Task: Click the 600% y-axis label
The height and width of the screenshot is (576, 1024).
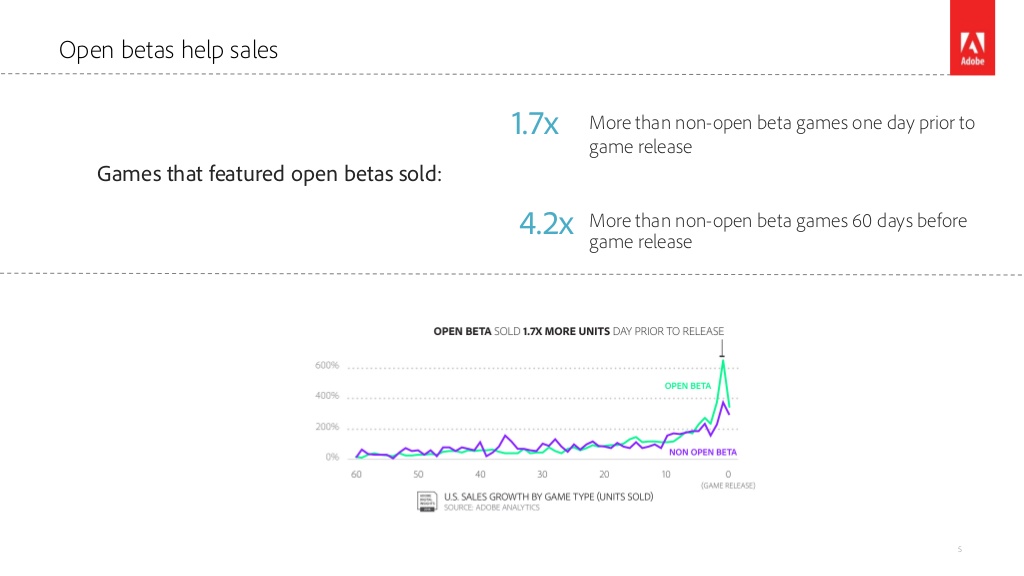Action: [x=327, y=366]
